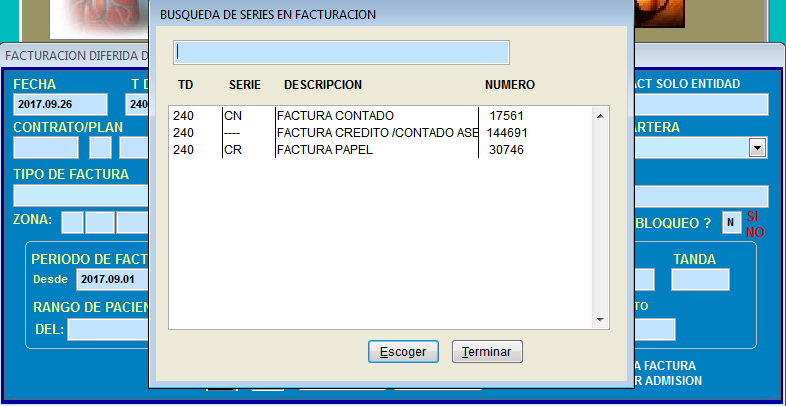Click series code CR in list
The height and width of the screenshot is (406, 786).
(233, 149)
